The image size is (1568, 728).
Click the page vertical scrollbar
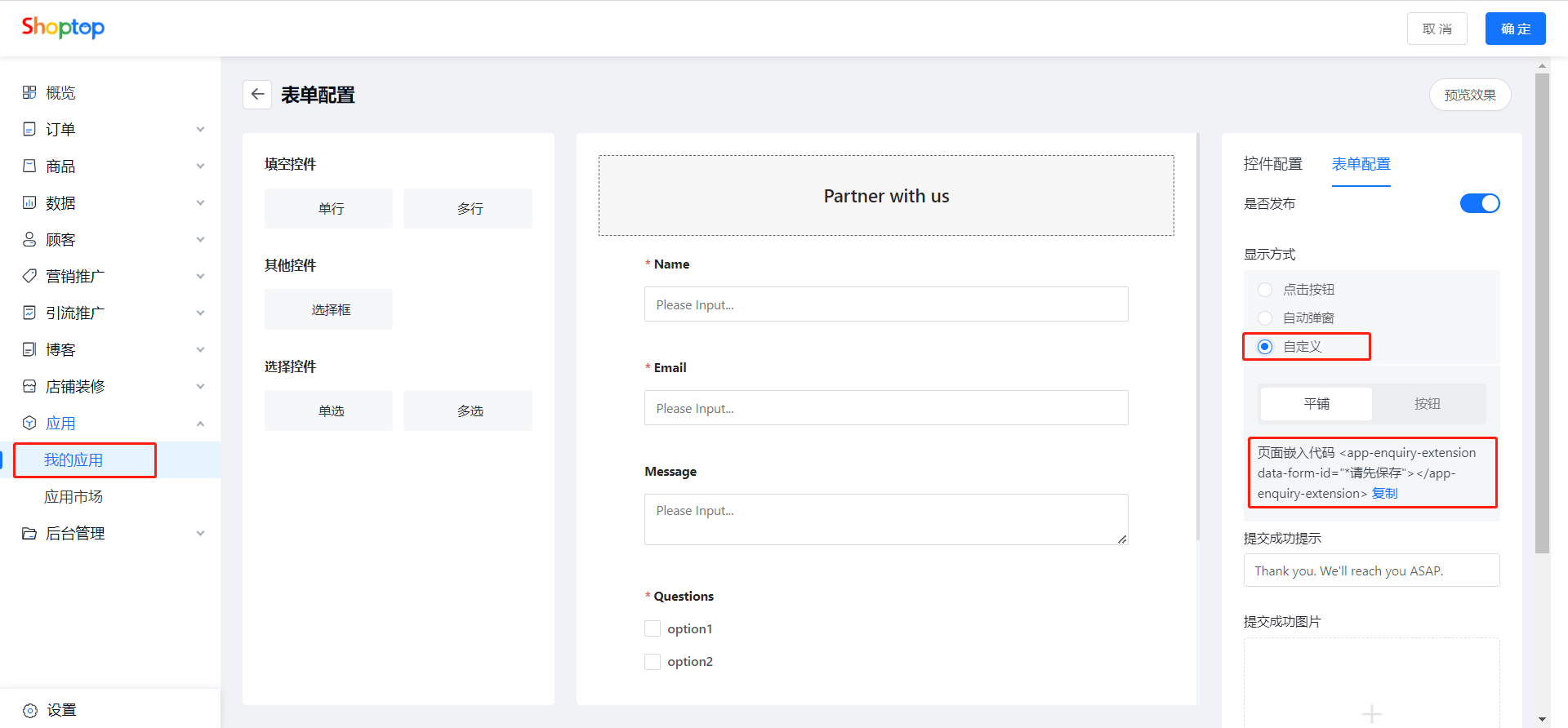1542,314
